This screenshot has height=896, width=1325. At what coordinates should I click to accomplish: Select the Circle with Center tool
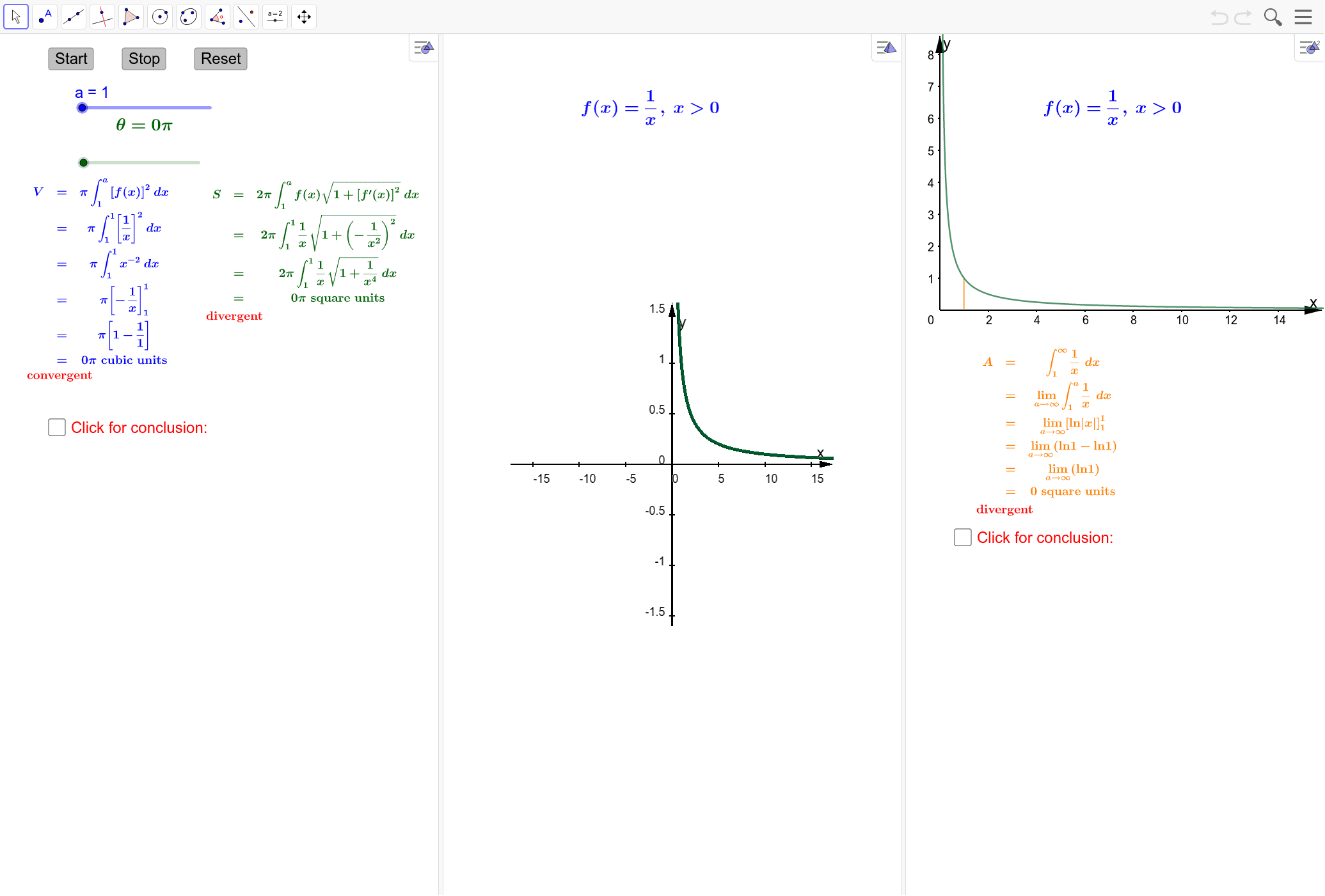tap(160, 17)
